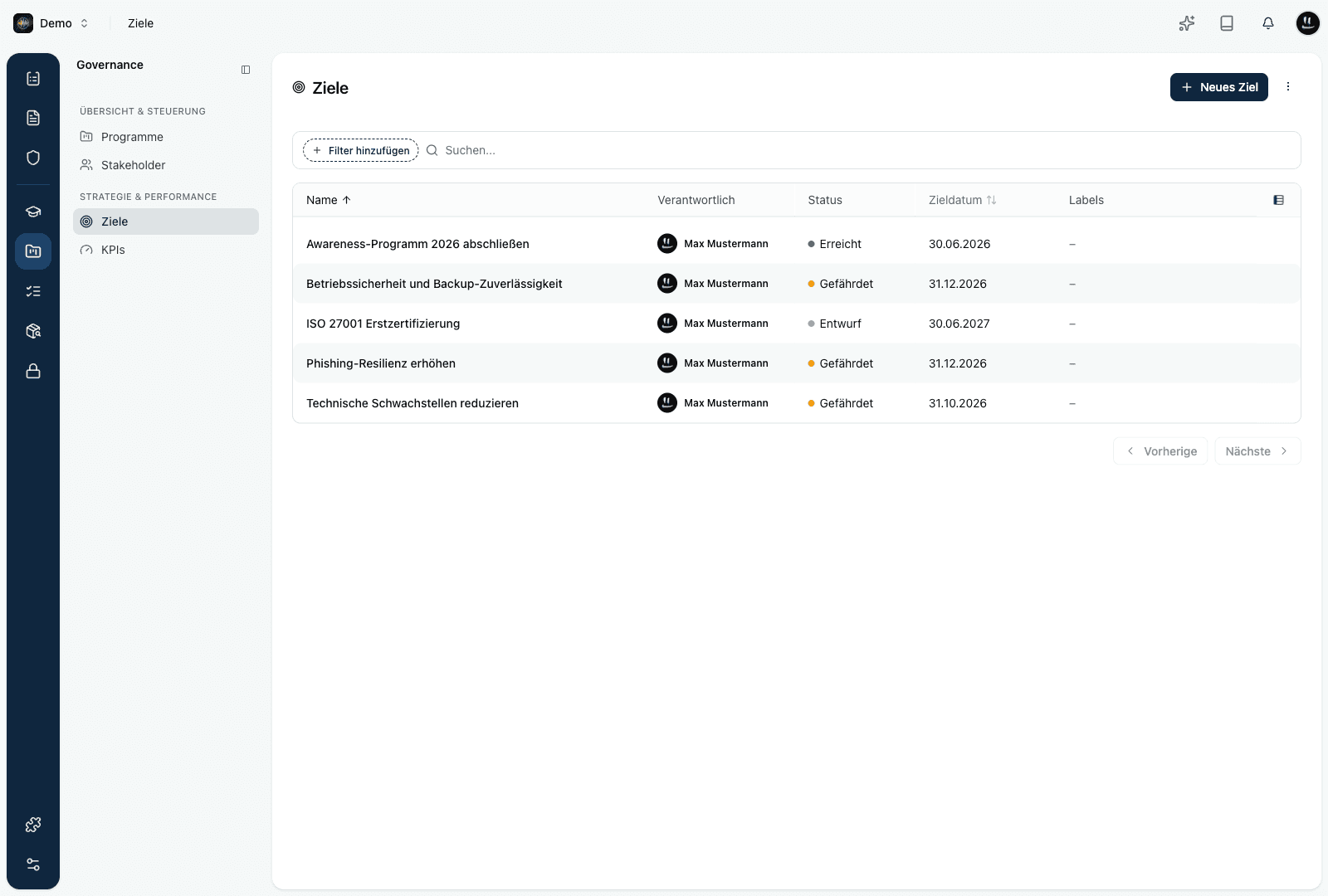Click the Erreicht status cell
The image size is (1328, 896).
click(x=835, y=244)
